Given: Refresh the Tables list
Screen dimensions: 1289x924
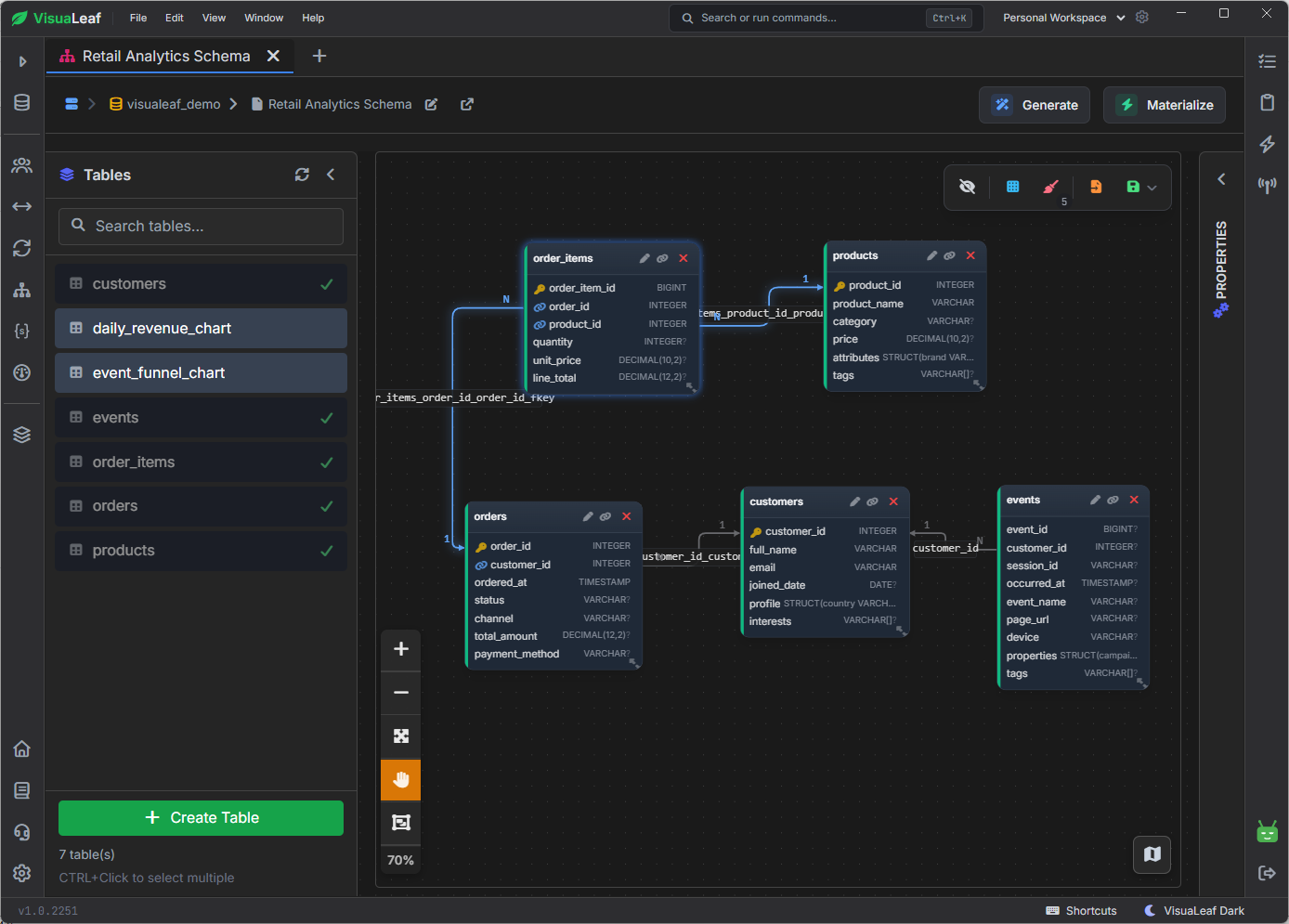Looking at the screenshot, I should 302,175.
